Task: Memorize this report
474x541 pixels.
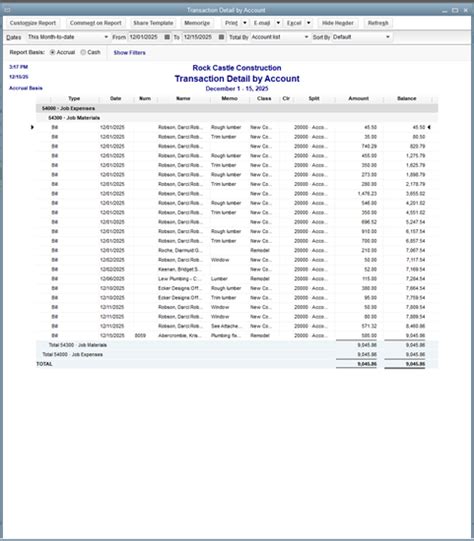Action: tap(197, 23)
